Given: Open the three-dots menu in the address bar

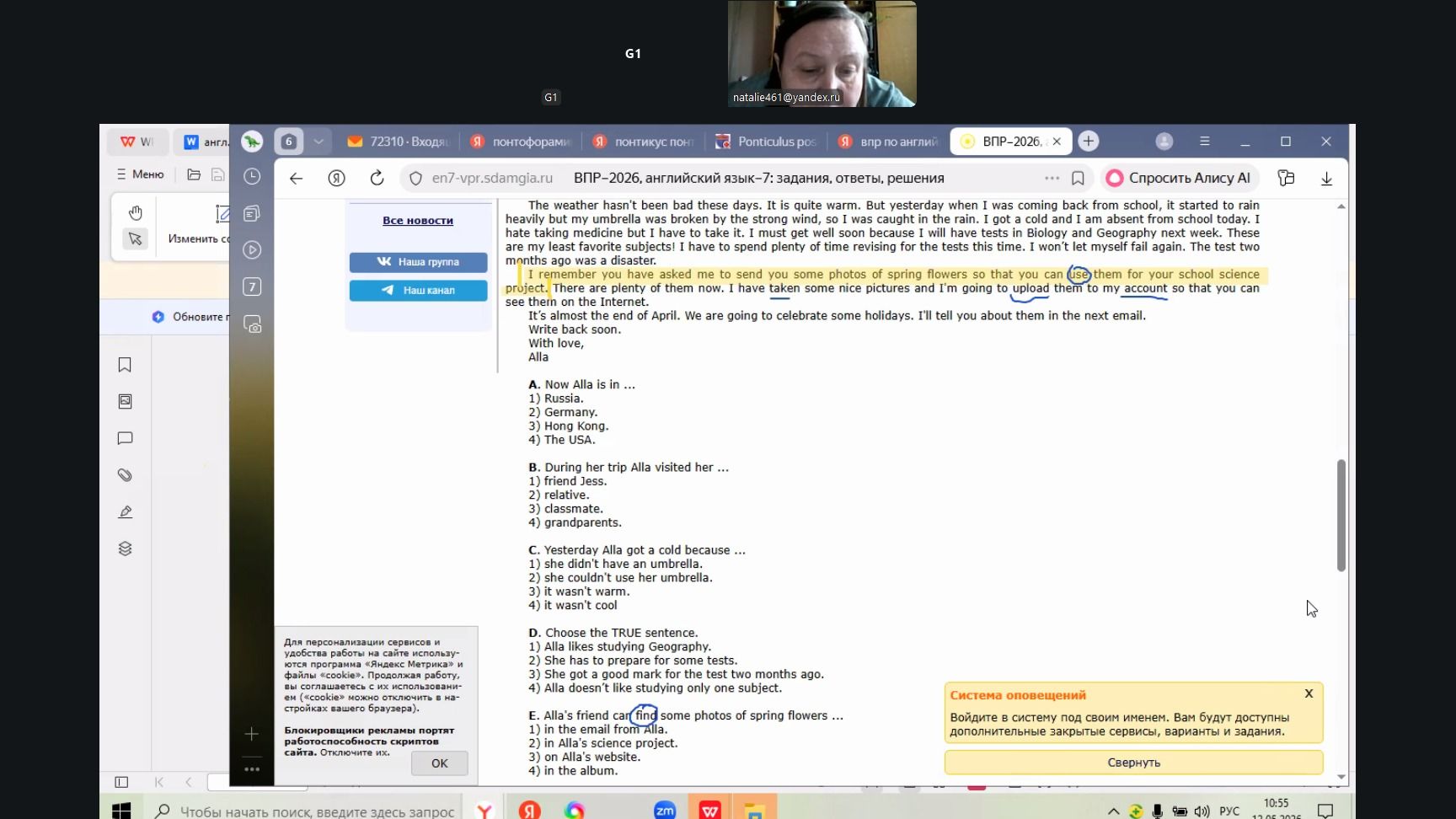Looking at the screenshot, I should pyautogui.click(x=1052, y=178).
